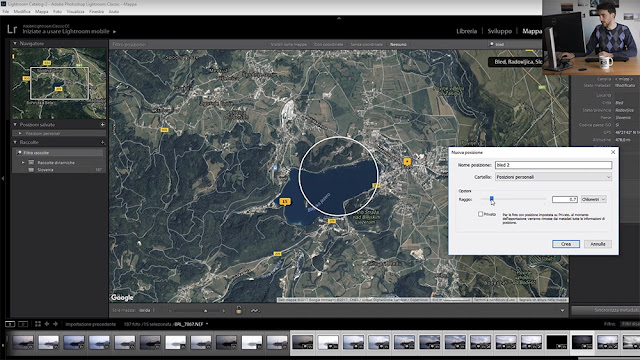Click small marker on south shore of lake
The width and height of the screenshot is (640, 360).
332,221
